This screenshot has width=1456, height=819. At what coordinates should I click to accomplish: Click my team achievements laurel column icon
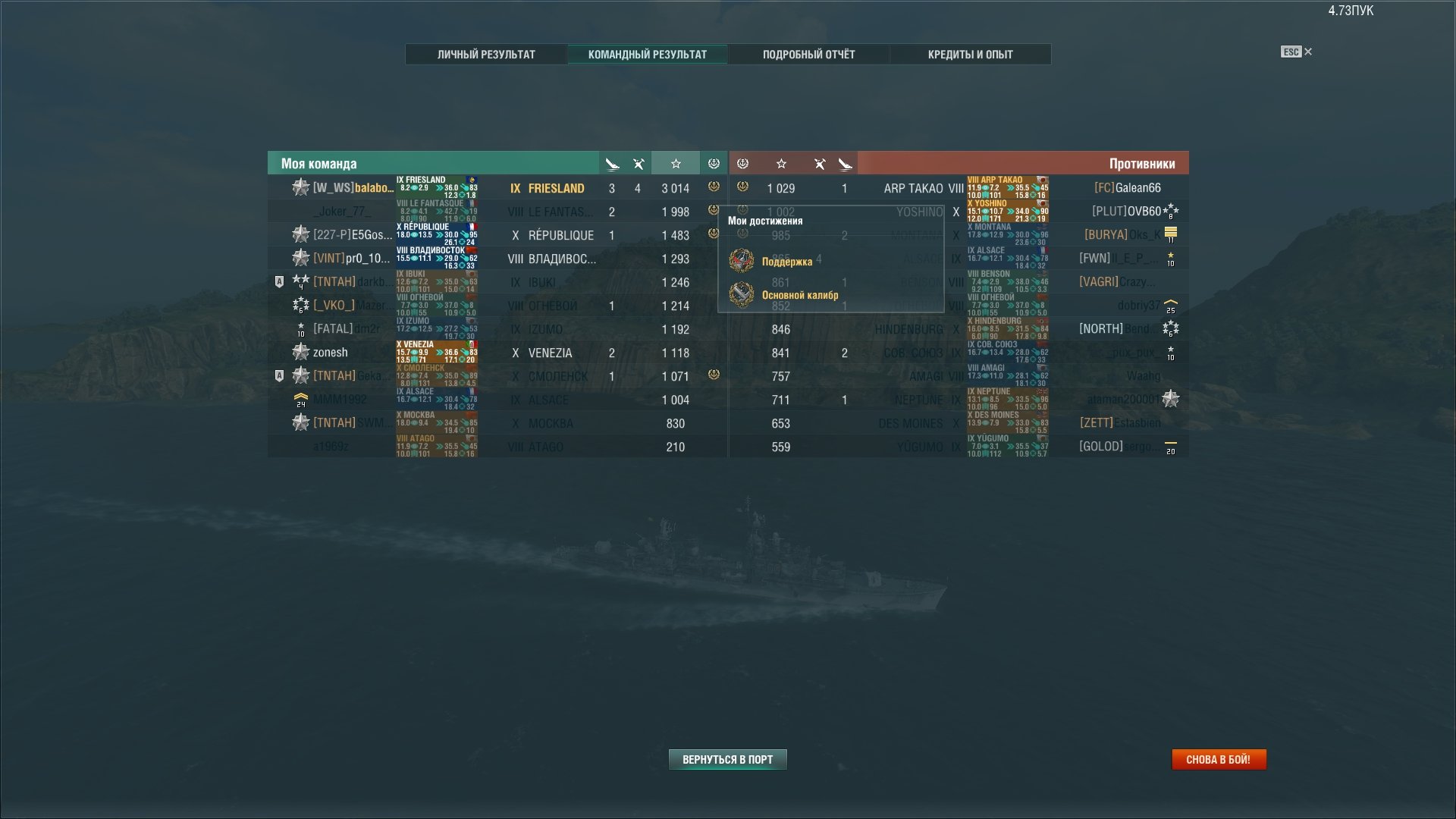714,164
